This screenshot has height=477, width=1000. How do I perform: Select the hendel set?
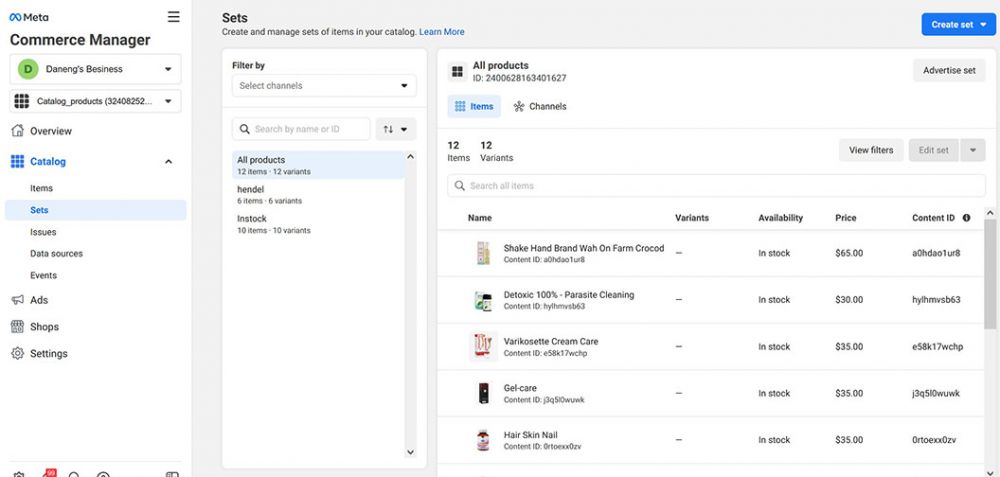[x=318, y=194]
